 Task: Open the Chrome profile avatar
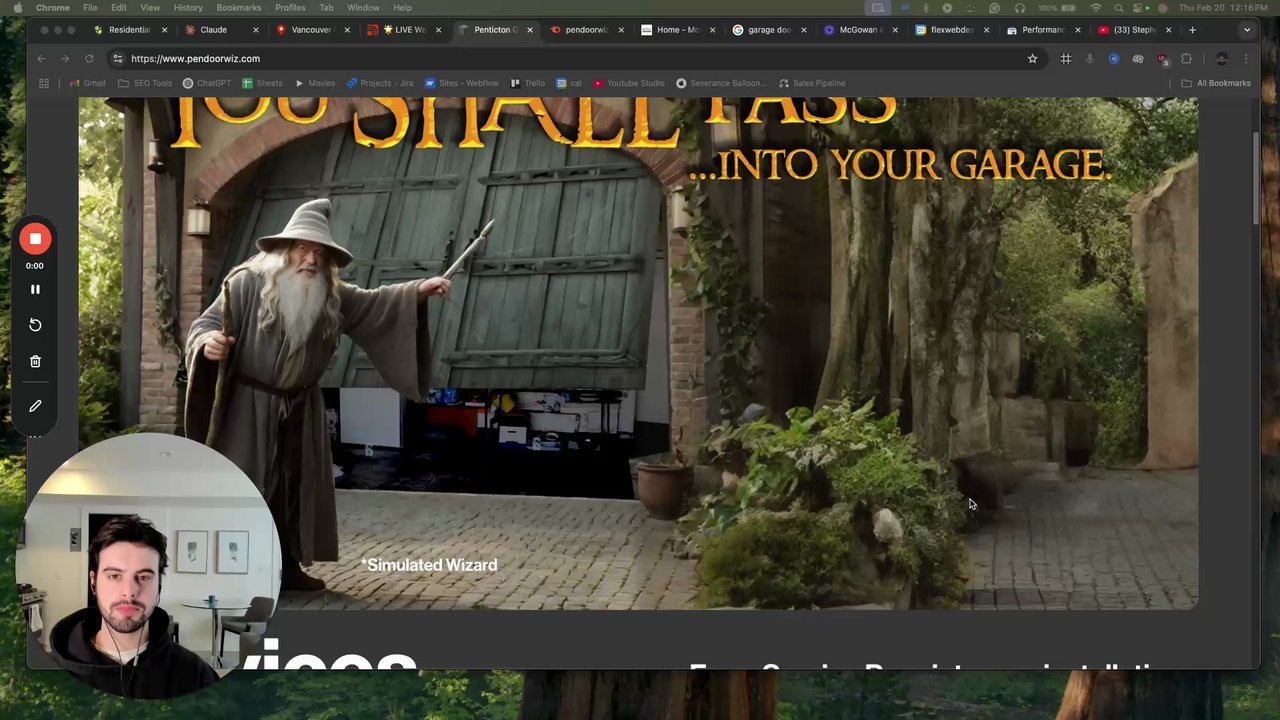[1221, 59]
